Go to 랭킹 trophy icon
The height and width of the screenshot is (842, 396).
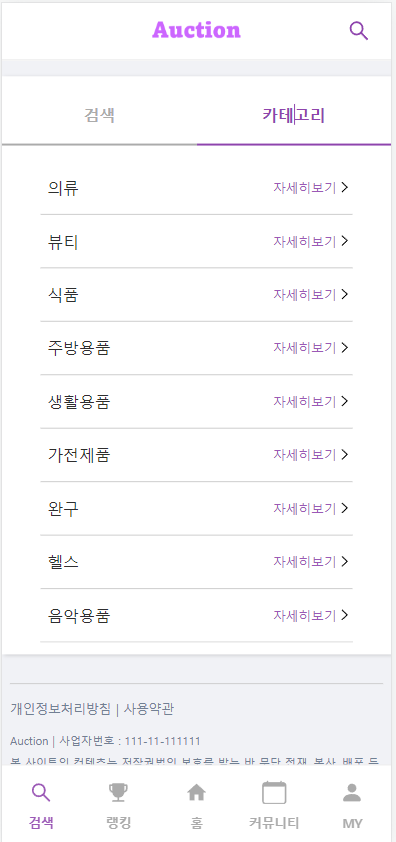118,793
